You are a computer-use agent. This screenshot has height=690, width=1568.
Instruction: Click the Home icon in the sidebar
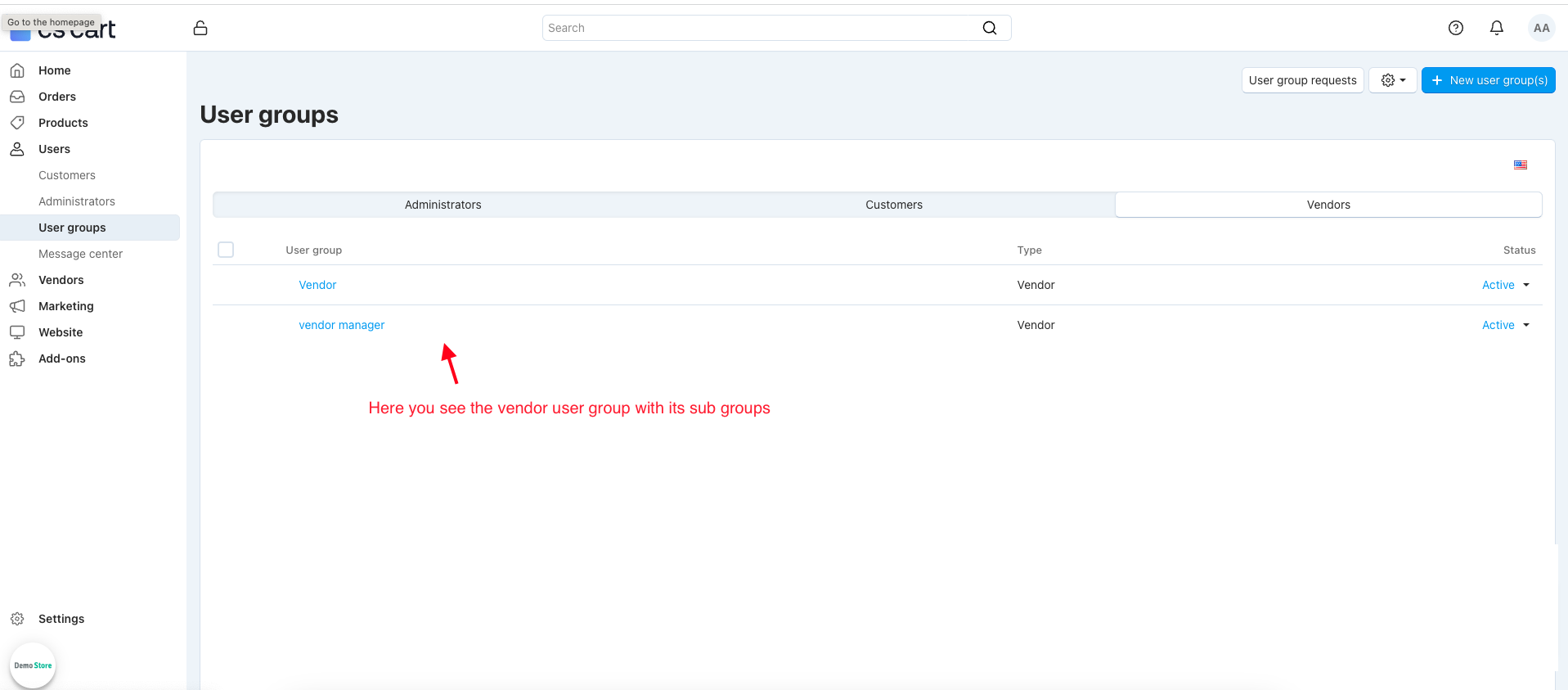click(x=17, y=70)
